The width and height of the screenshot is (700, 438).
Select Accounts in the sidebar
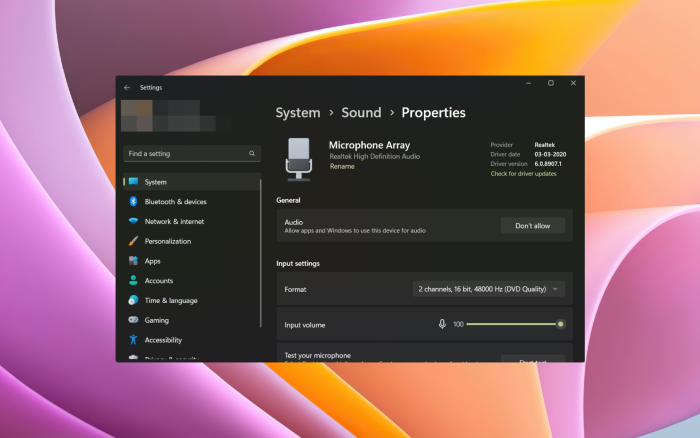point(192,280)
